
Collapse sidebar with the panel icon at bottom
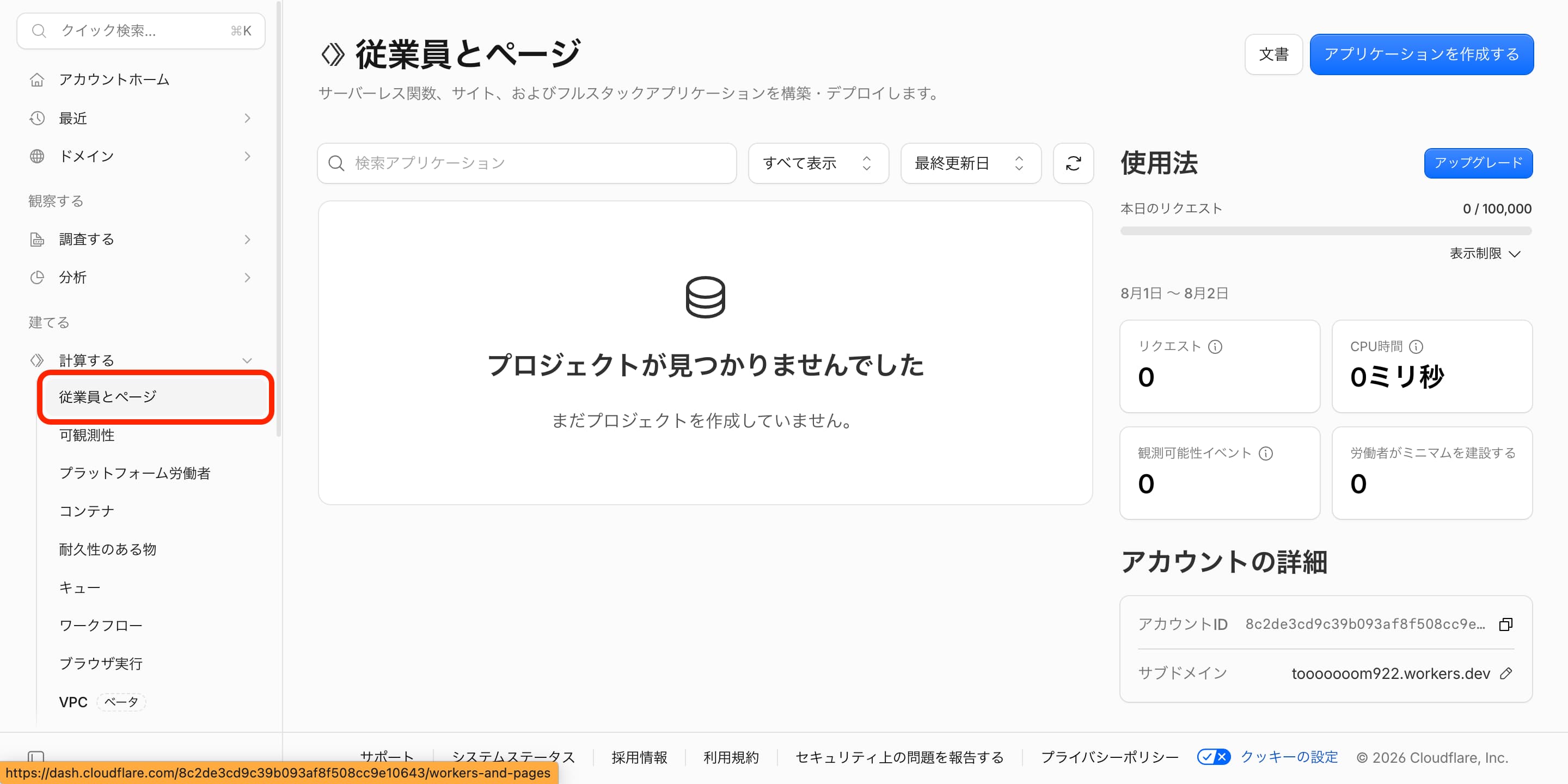tap(36, 757)
